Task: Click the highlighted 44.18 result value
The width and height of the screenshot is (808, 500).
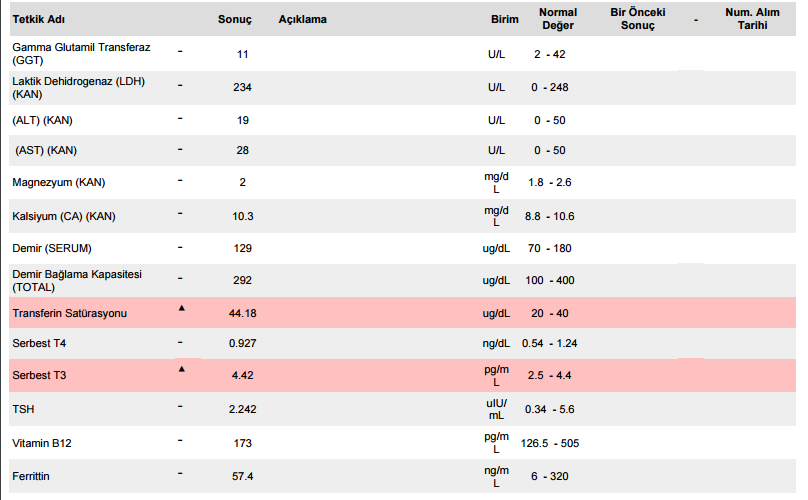Action: (242, 313)
